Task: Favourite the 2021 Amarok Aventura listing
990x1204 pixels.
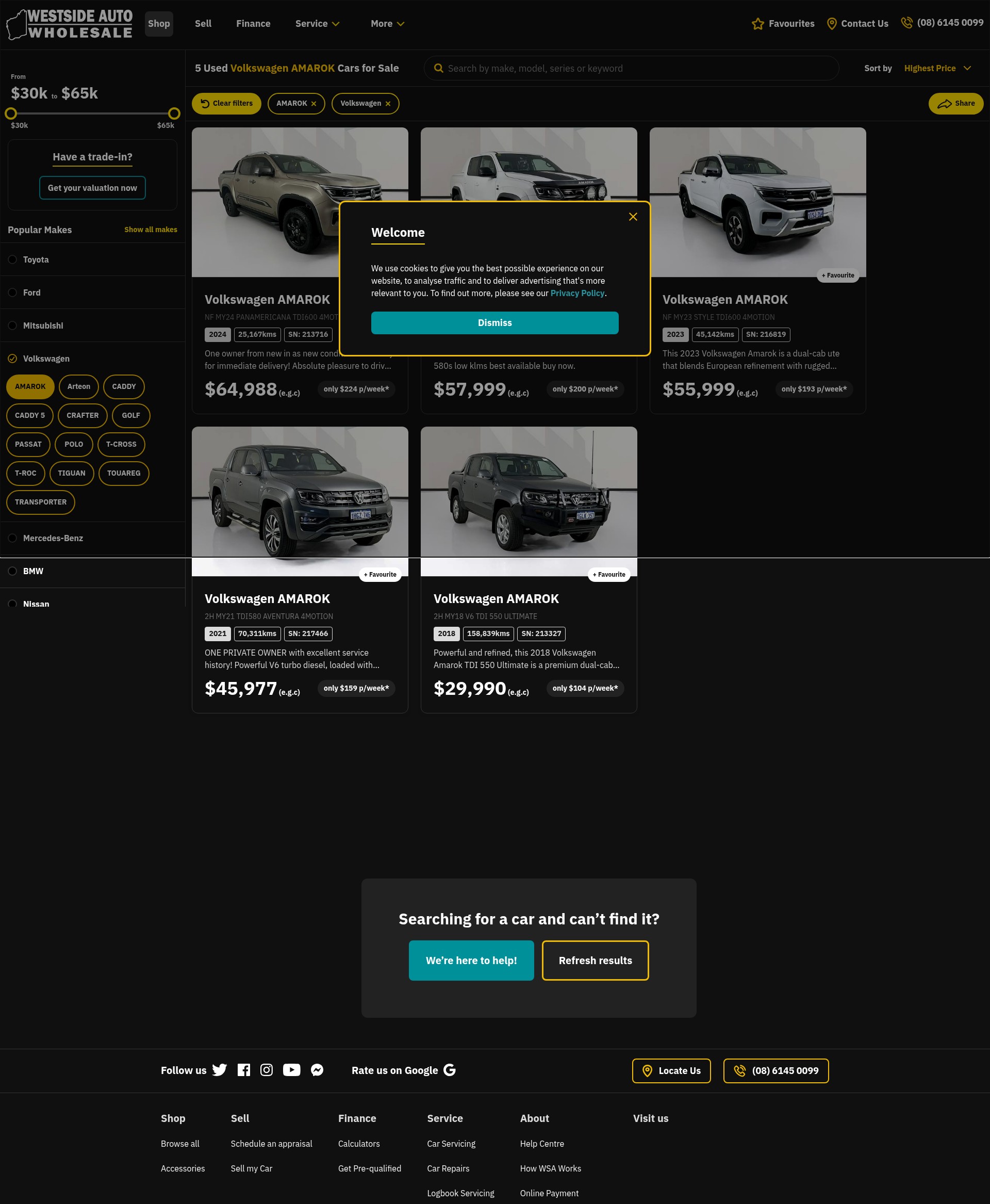Action: [x=381, y=575]
